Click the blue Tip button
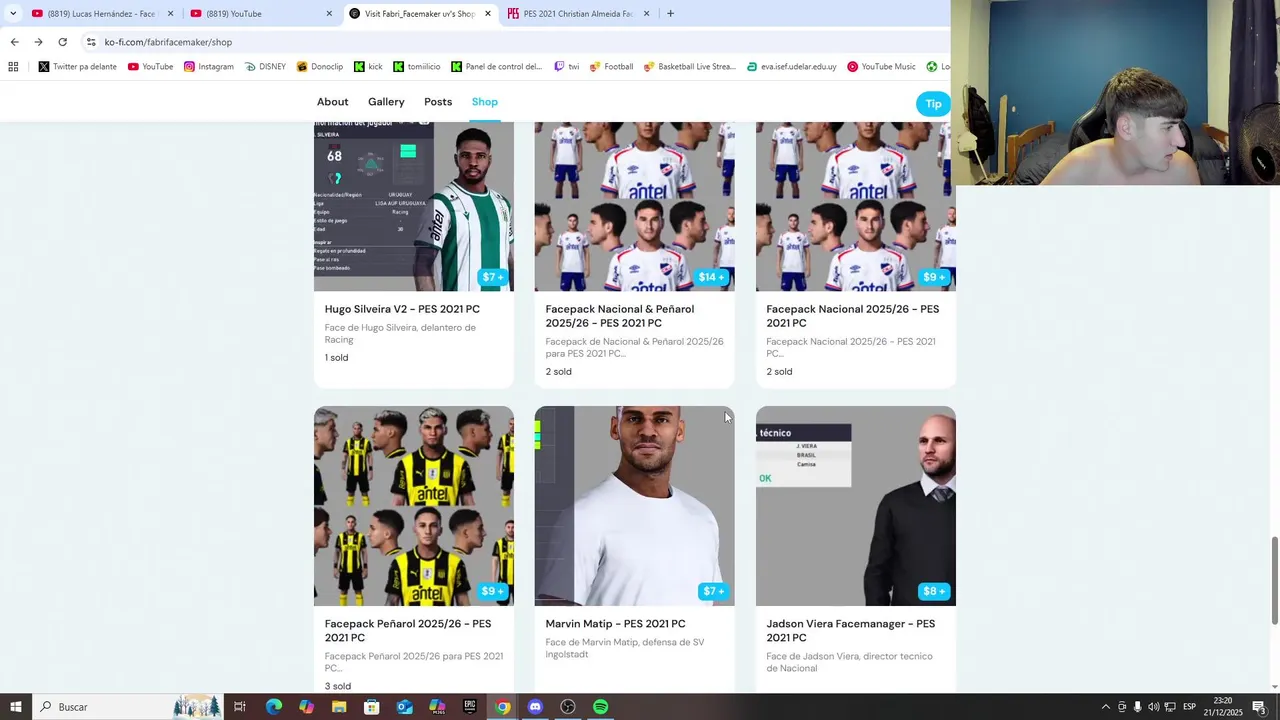The width and height of the screenshot is (1280, 720). 933,103
